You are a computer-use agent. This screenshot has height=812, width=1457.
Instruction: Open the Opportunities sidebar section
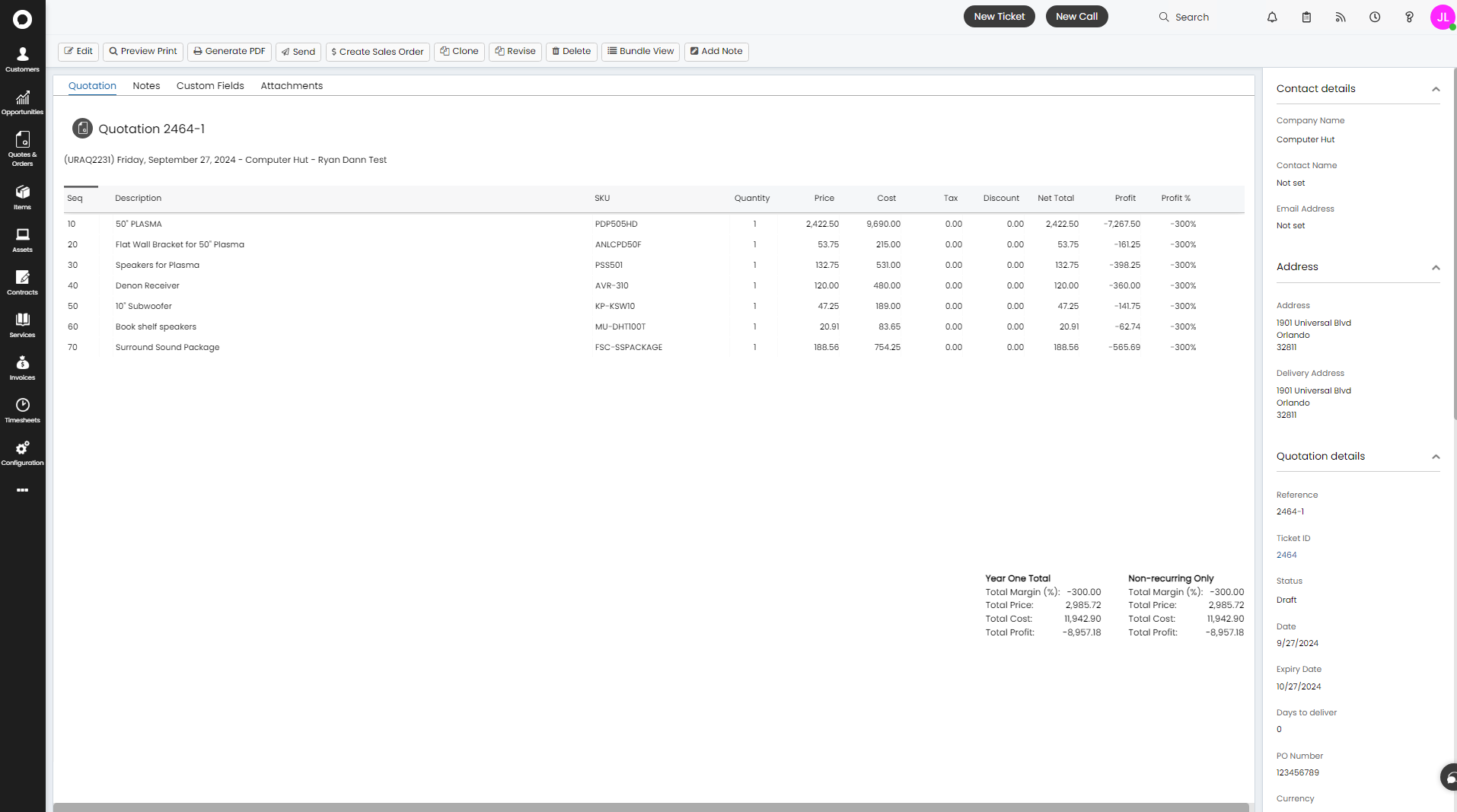(x=22, y=102)
